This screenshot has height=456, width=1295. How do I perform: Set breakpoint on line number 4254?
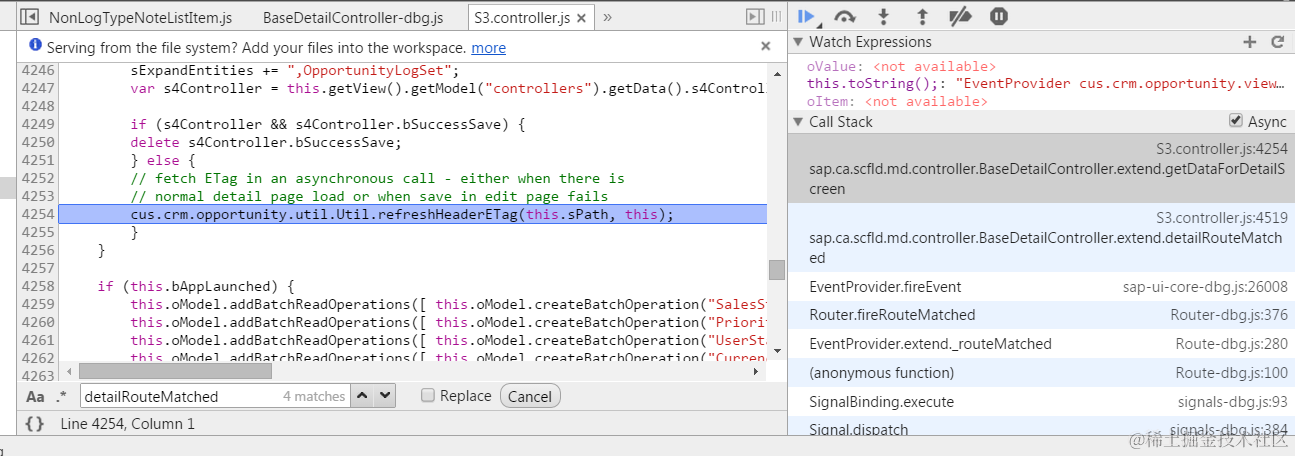(x=38, y=215)
